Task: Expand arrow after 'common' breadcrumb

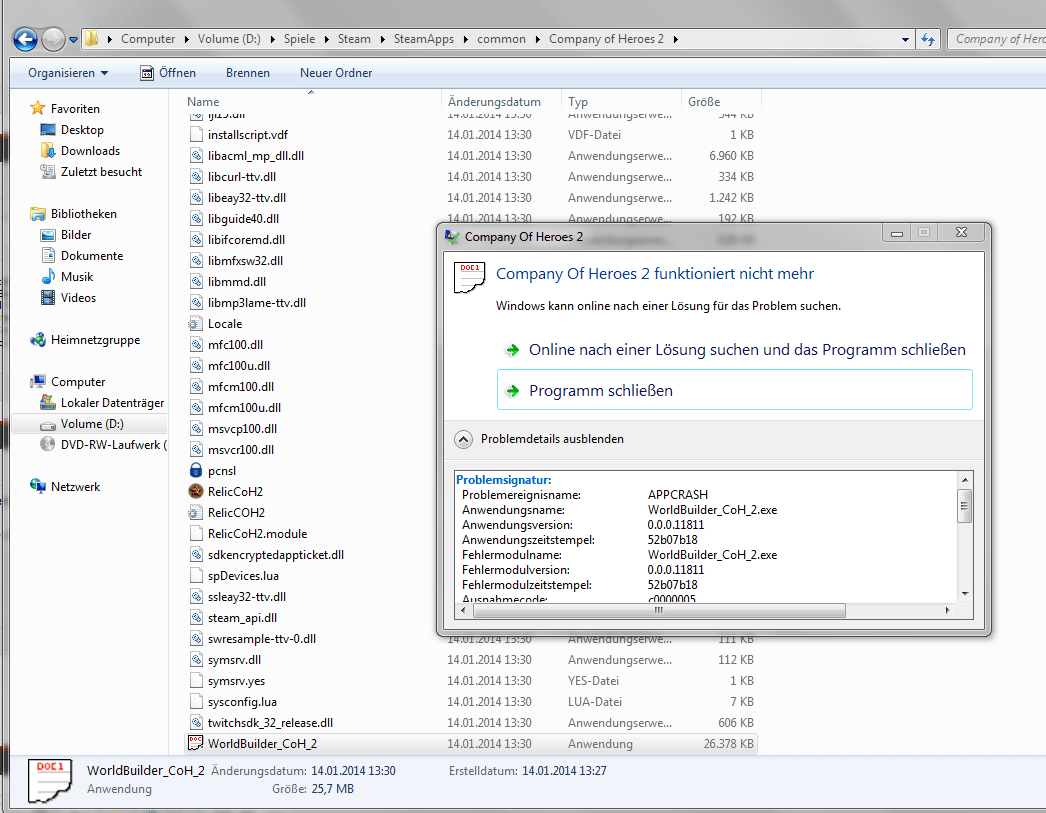Action: coord(538,39)
